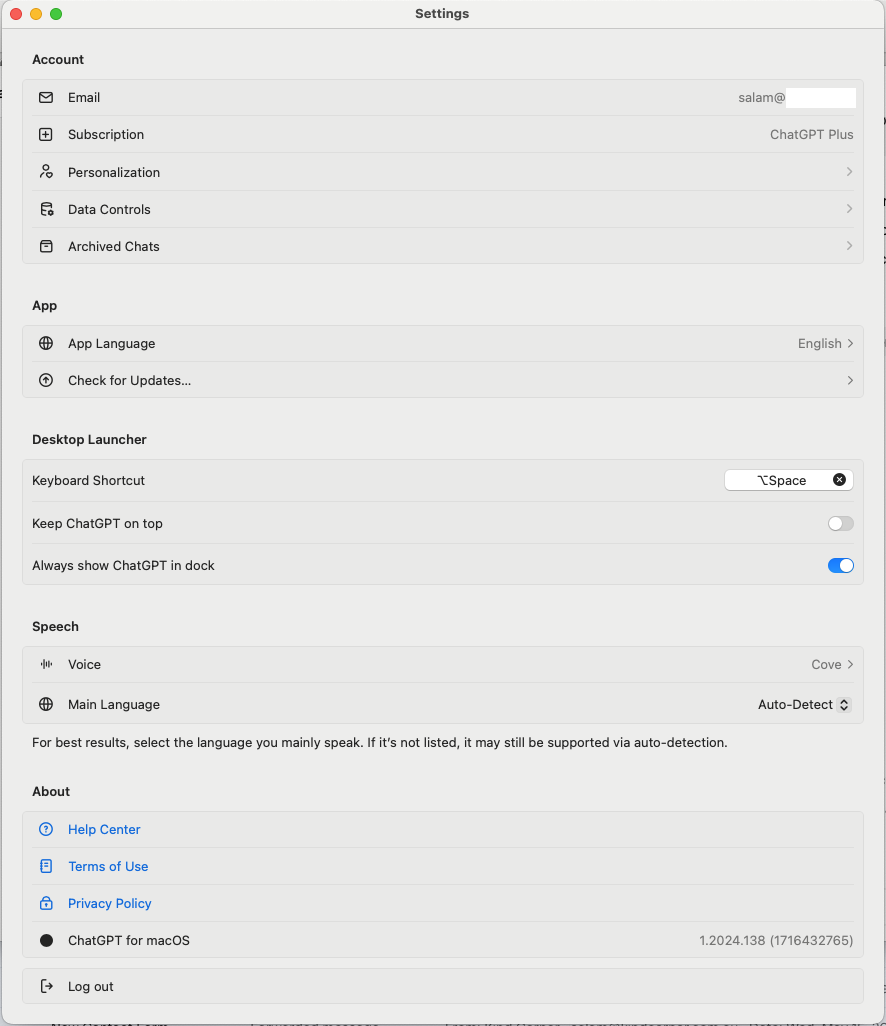Click the Always show ChatGPT in dock label
886x1026 pixels.
(123, 565)
